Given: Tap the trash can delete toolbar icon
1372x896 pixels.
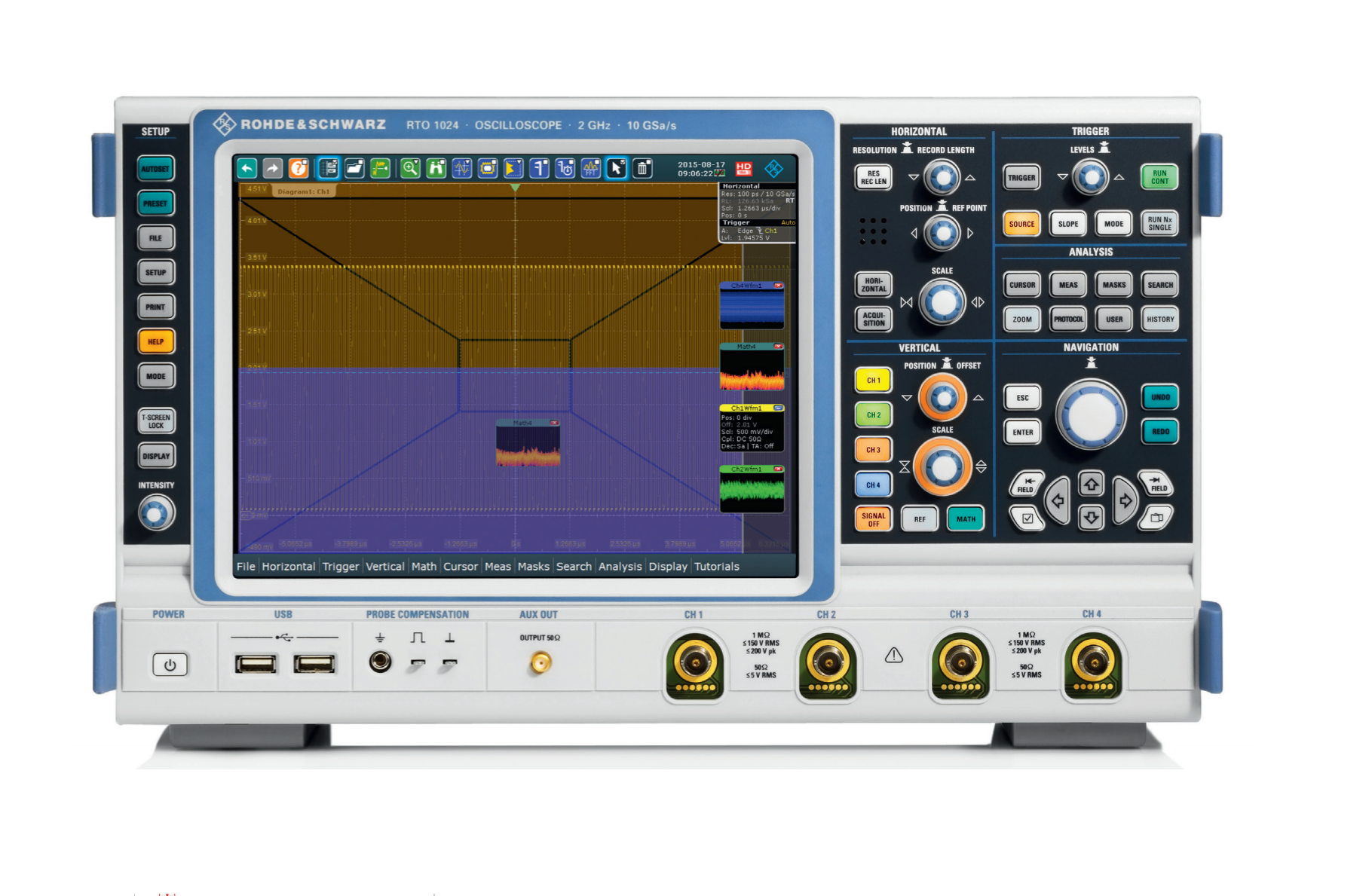Looking at the screenshot, I should (642, 168).
